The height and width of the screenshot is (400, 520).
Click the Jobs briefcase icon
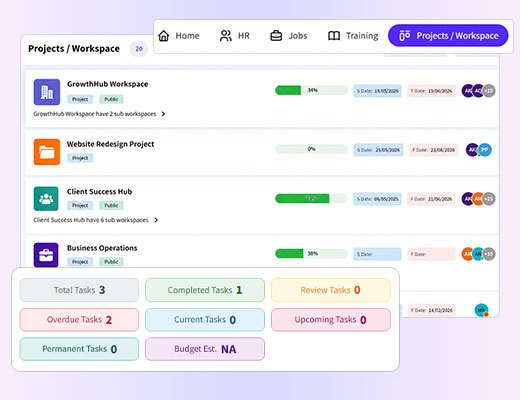tap(276, 36)
